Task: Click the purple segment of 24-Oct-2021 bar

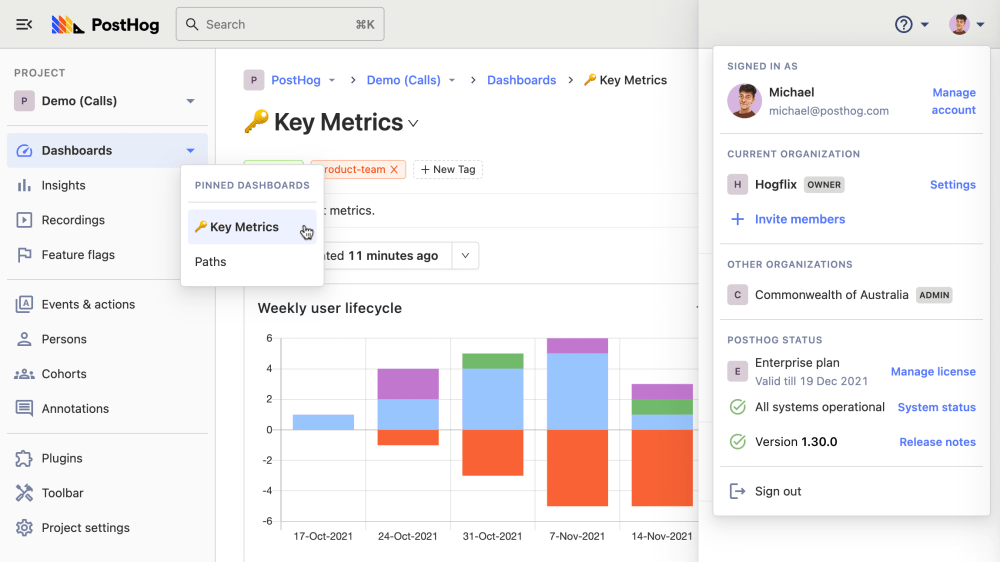Action: tap(408, 384)
